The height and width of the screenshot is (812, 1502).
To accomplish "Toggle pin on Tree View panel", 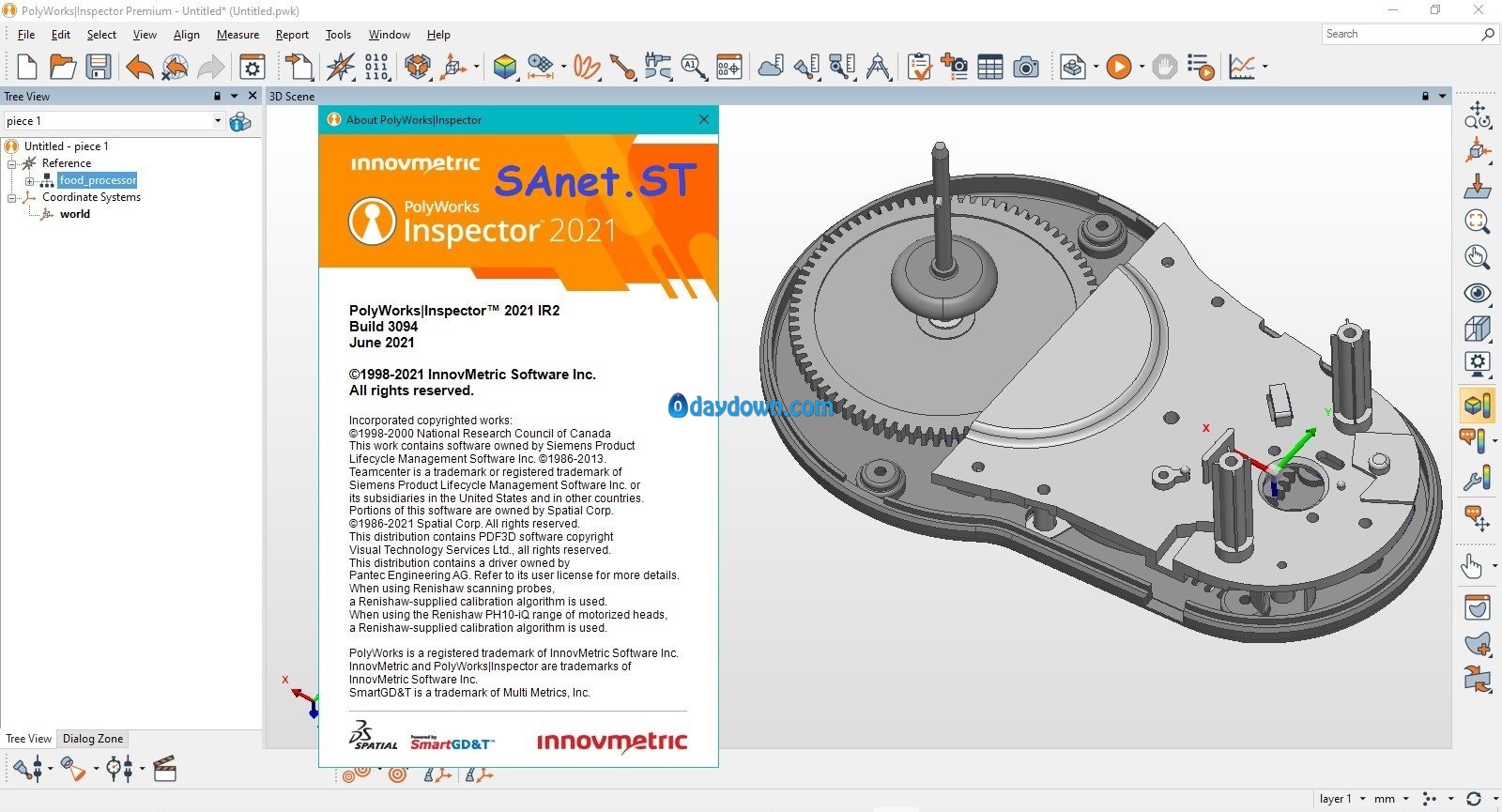I will [217, 96].
